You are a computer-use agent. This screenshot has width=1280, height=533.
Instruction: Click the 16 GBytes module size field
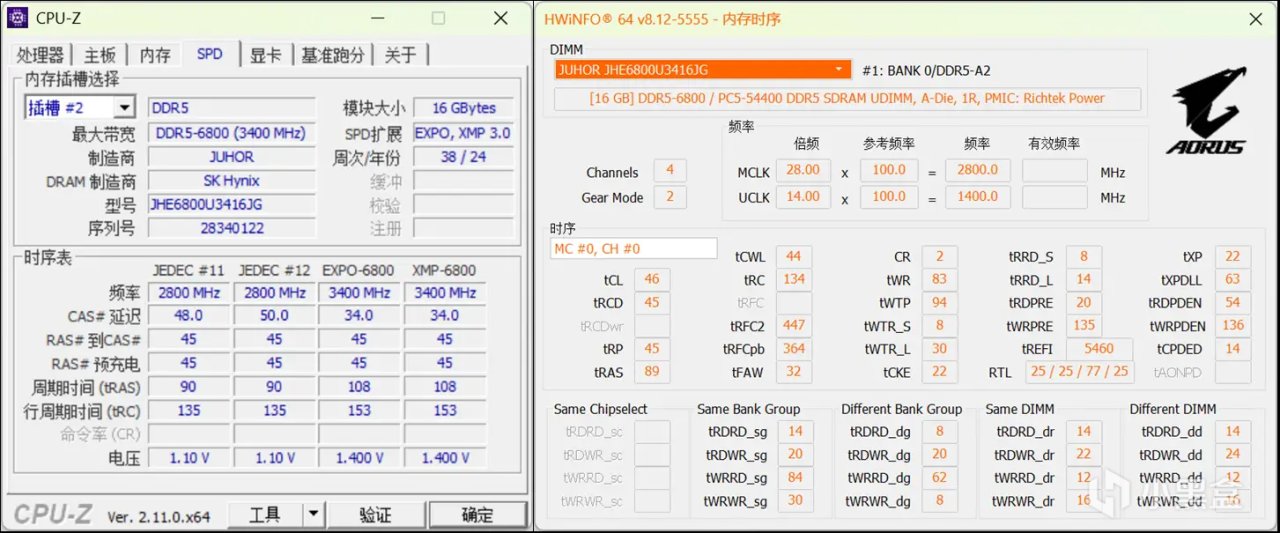point(464,108)
